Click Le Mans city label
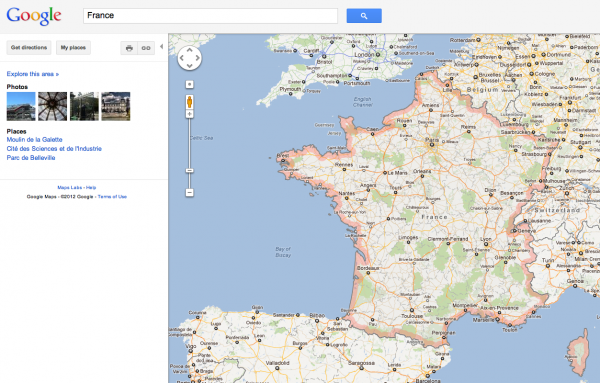Image resolution: width=600 pixels, height=383 pixels. tap(397, 173)
